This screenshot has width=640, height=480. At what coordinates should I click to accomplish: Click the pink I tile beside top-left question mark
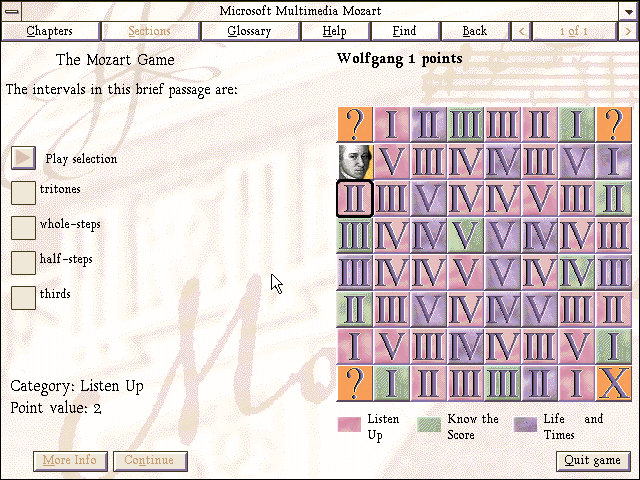coord(392,124)
